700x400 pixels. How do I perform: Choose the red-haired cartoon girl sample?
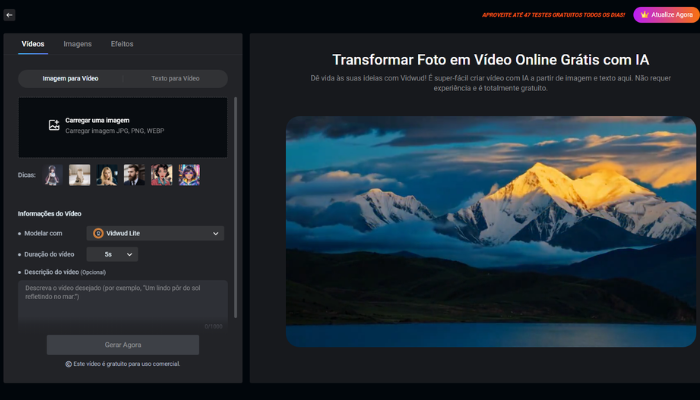pos(162,175)
